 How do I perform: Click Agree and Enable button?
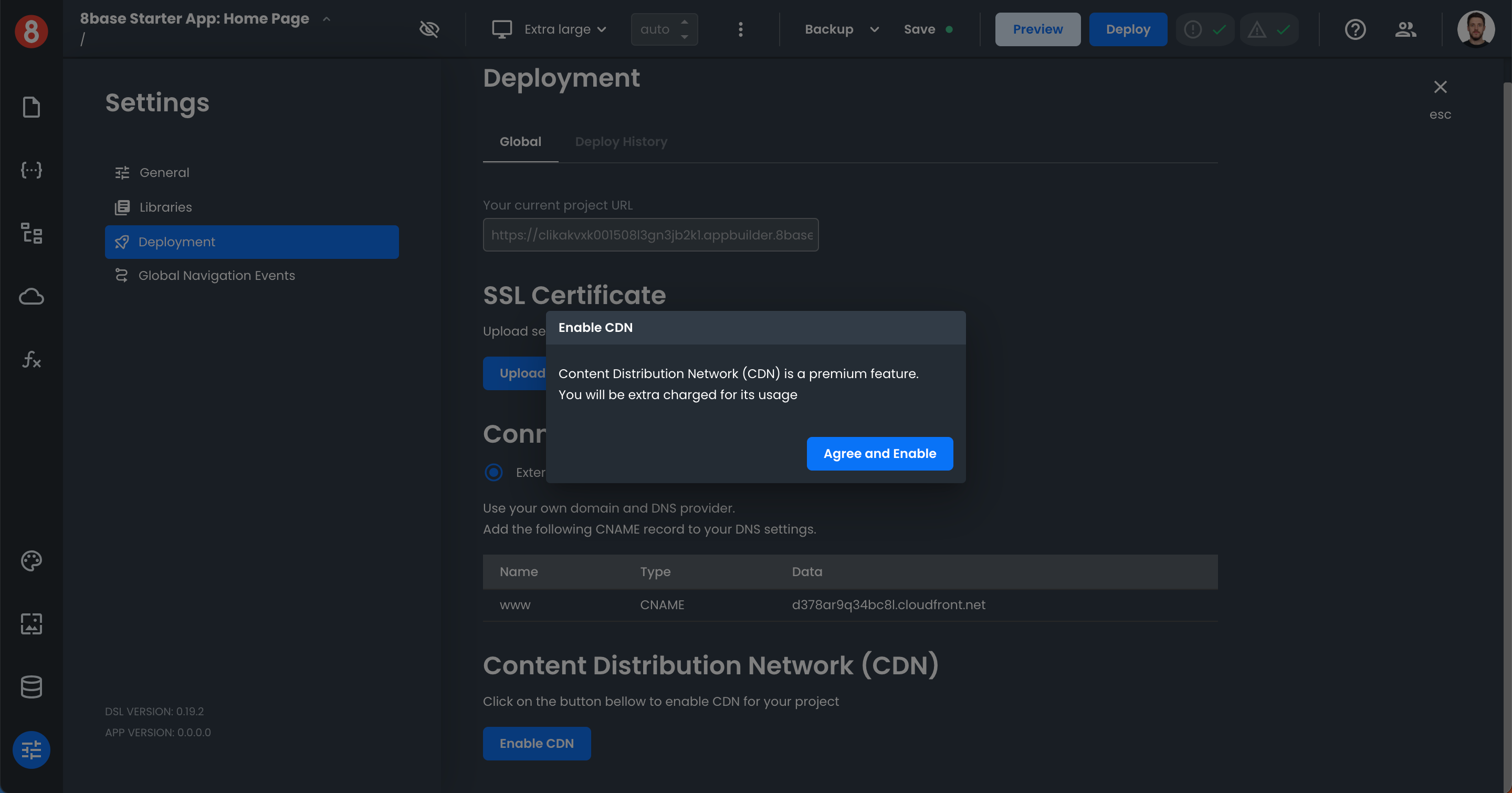(879, 453)
